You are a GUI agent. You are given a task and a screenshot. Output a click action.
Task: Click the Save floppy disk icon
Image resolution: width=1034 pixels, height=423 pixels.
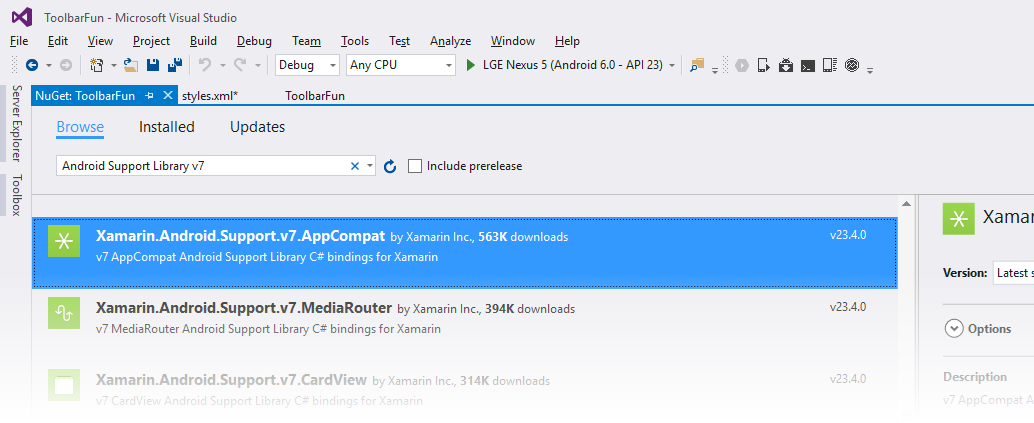pos(153,65)
